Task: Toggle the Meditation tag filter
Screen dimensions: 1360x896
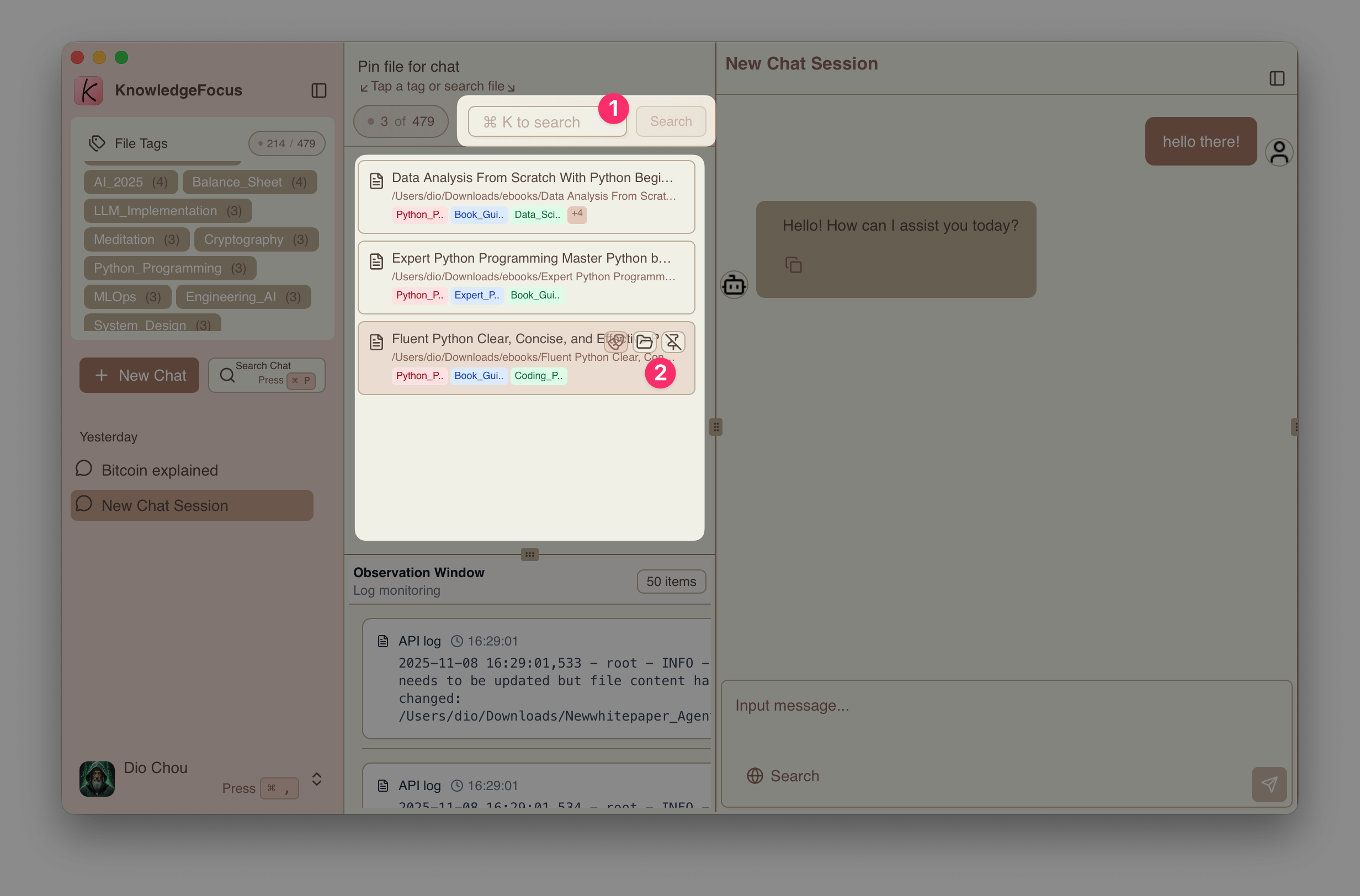Action: tap(135, 239)
